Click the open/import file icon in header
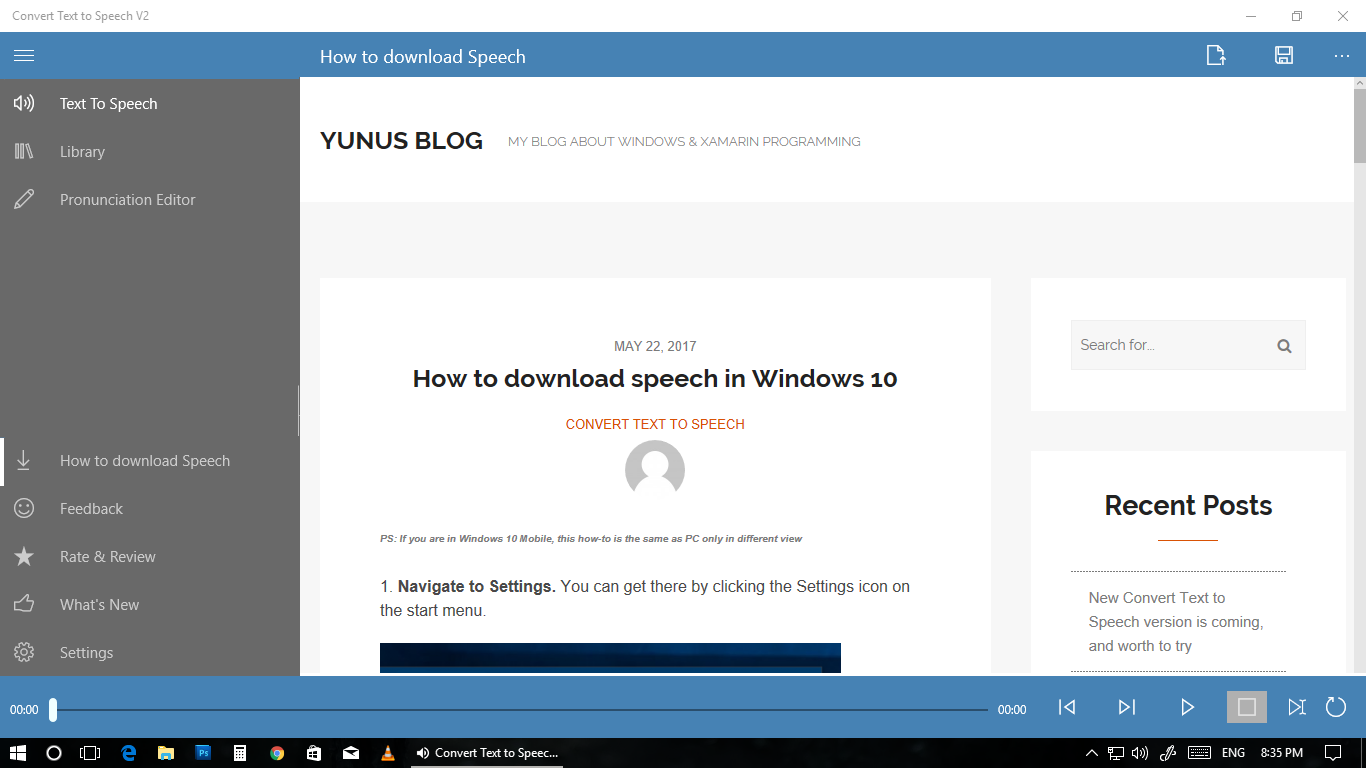The height and width of the screenshot is (768, 1366). click(x=1216, y=56)
